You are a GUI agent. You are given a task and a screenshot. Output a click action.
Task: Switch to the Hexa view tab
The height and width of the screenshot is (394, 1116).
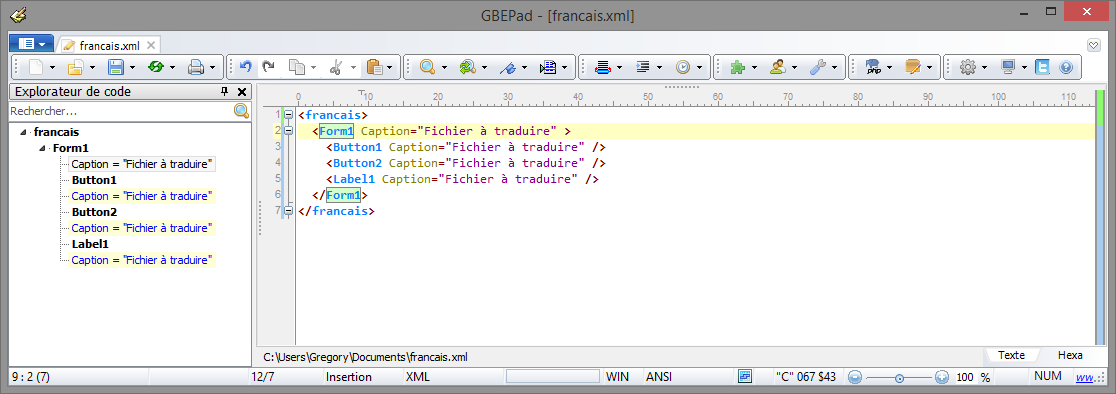[x=1070, y=355]
